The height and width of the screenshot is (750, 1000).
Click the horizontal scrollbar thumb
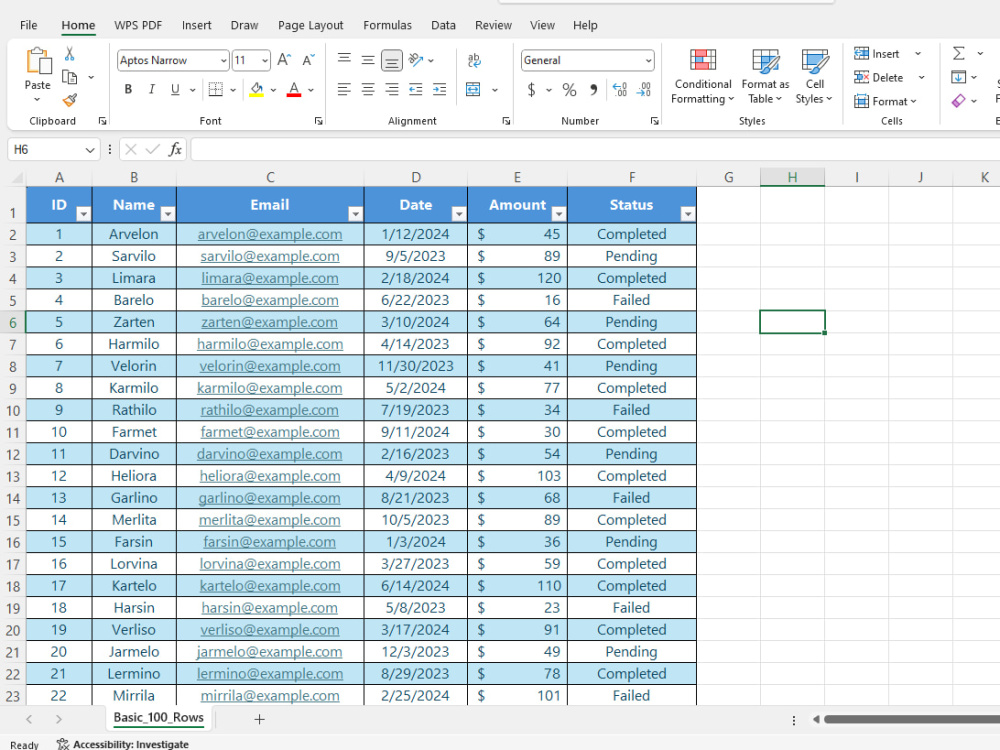click(911, 719)
